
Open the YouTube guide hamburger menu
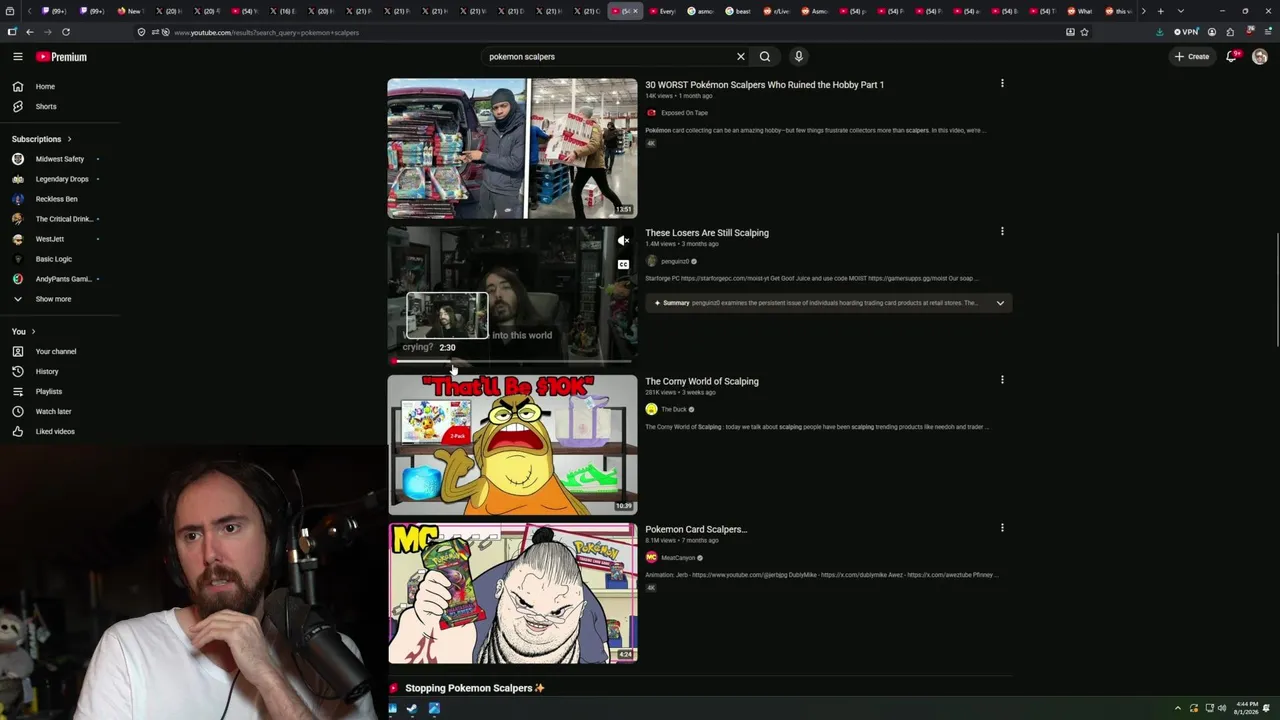[18, 57]
